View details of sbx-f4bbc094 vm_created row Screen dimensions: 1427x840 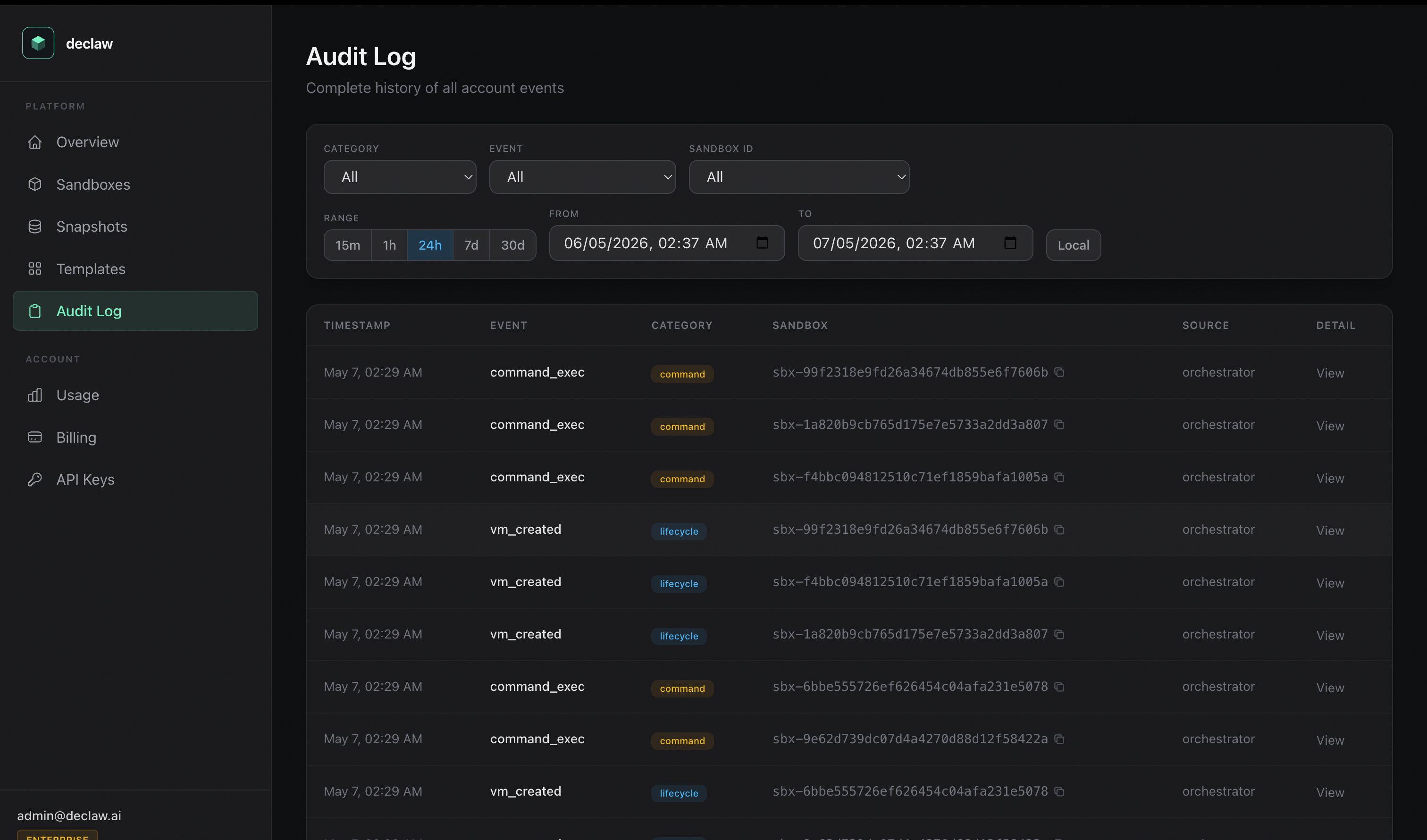[1330, 583]
